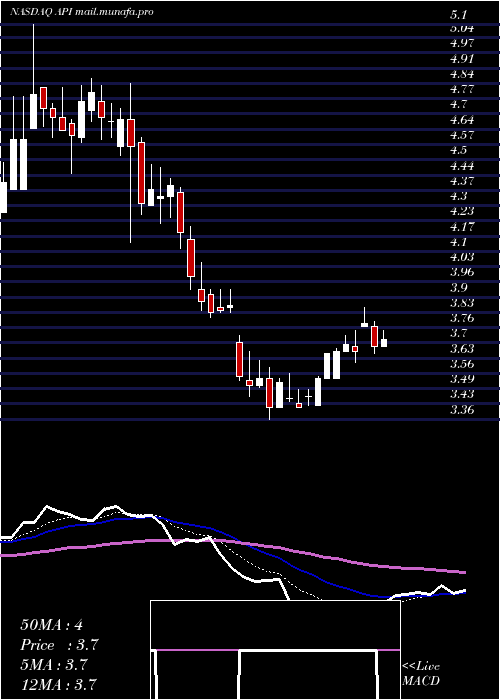Select the 4.03 price axis label
The image size is (500, 700).
click(x=462, y=257)
